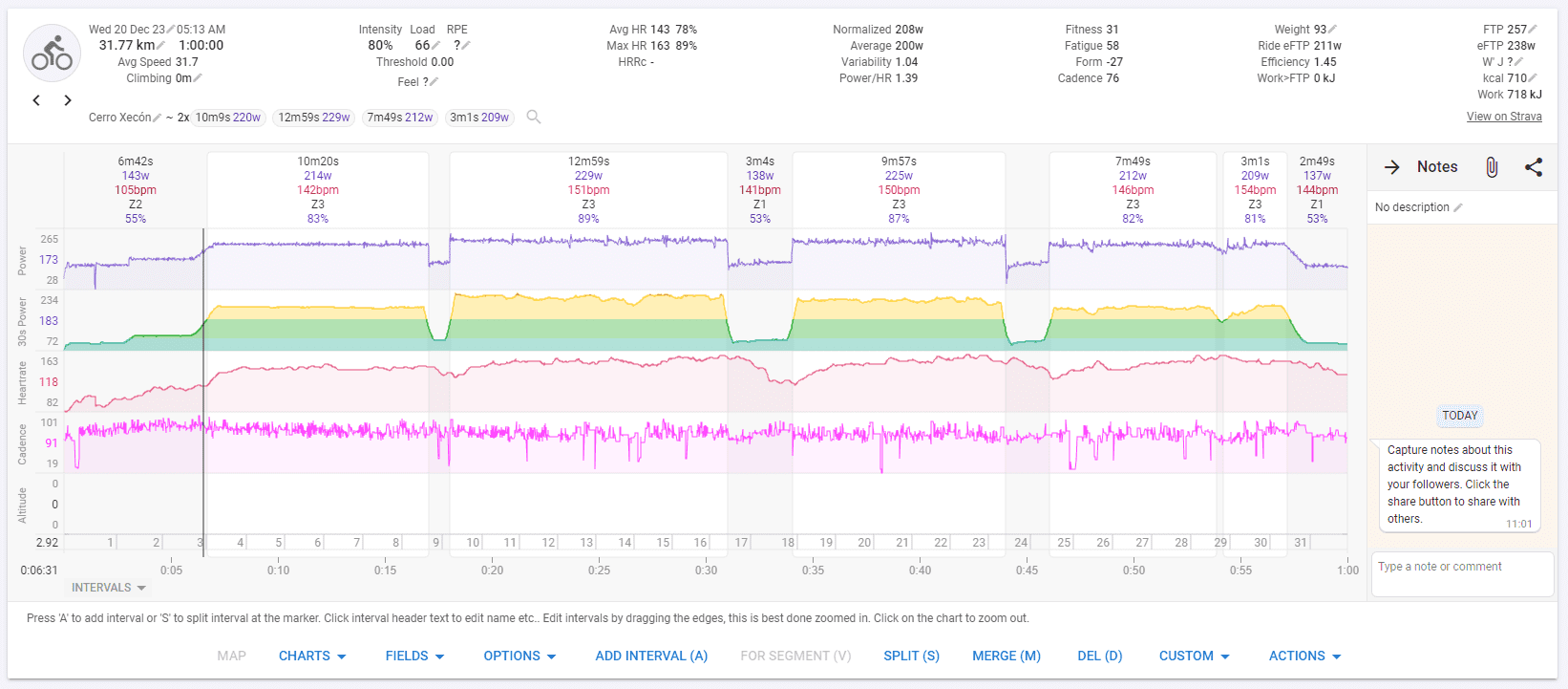Click the cycling activity type icon
This screenshot has height=689, width=1568.
[x=52, y=54]
